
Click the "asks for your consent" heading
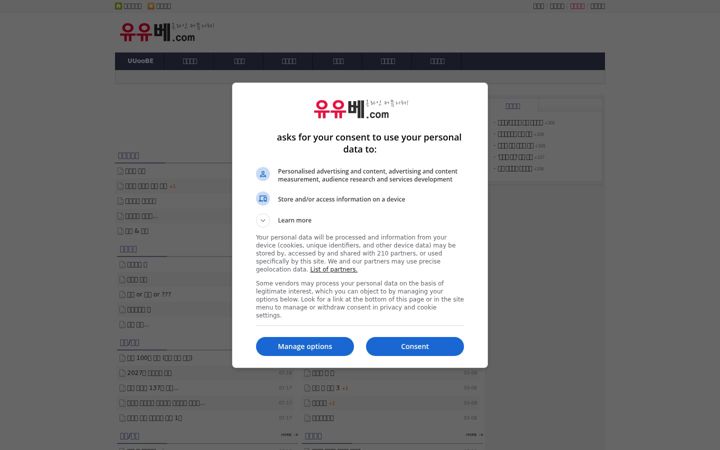pos(369,143)
